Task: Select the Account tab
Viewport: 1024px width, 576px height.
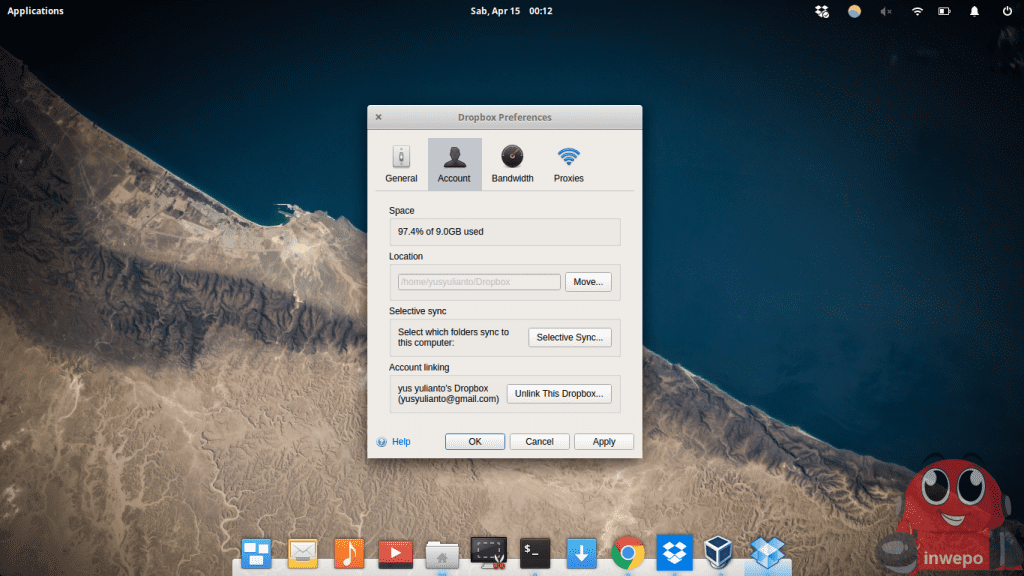Action: click(454, 164)
